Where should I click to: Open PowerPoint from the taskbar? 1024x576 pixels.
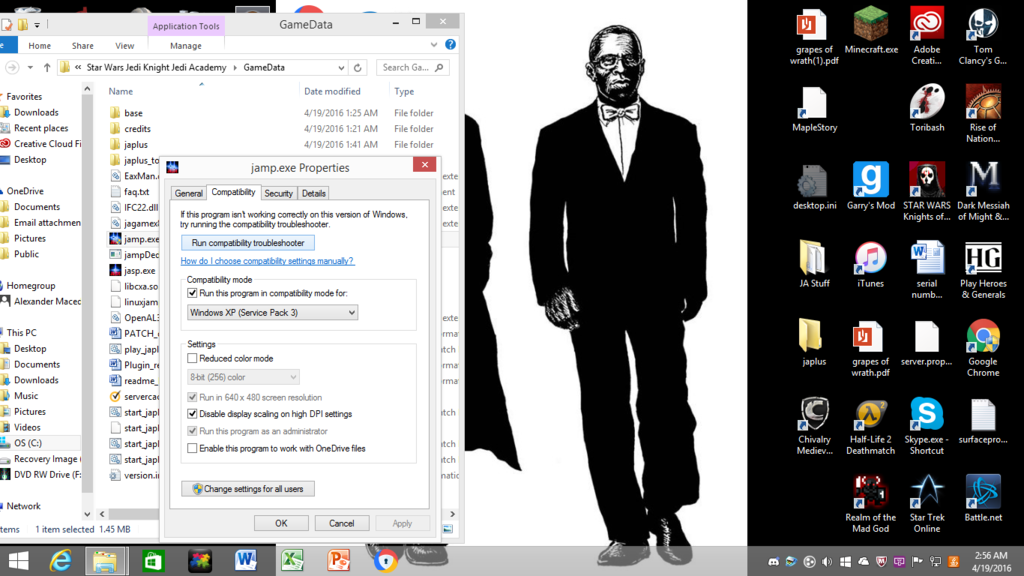pos(338,561)
